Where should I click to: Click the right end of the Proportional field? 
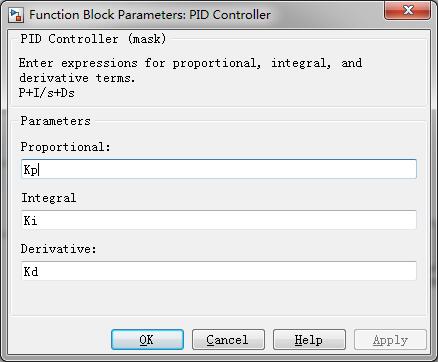(408, 169)
